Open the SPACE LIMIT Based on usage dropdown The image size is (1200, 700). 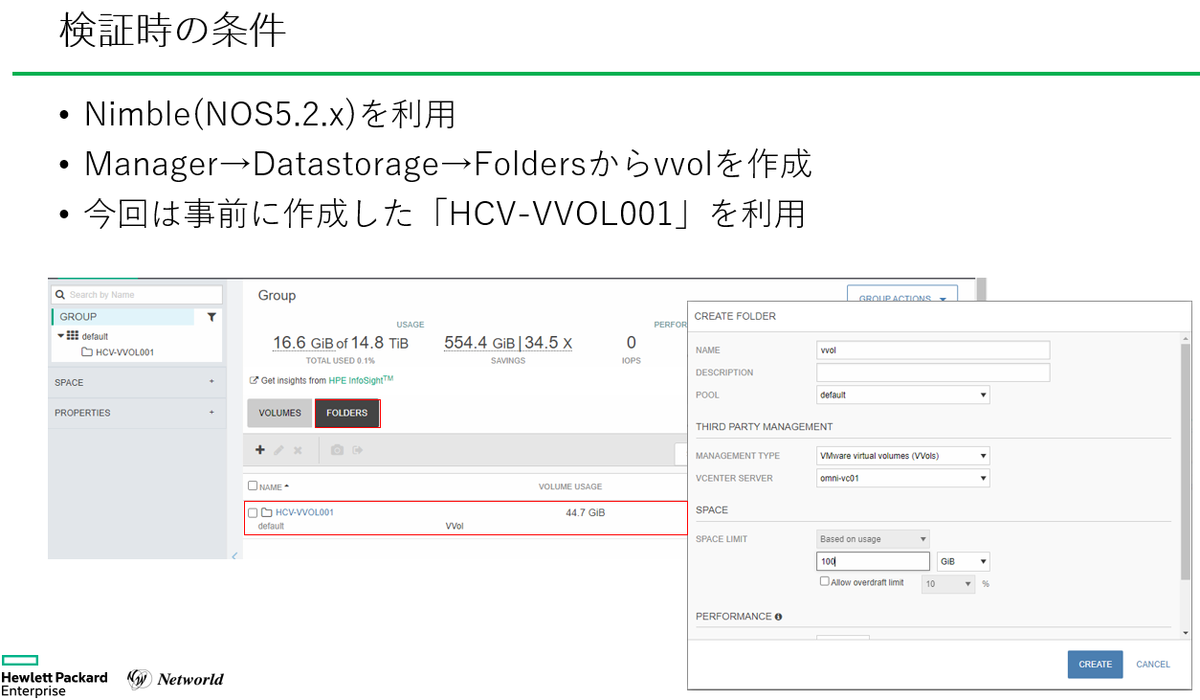(872, 538)
